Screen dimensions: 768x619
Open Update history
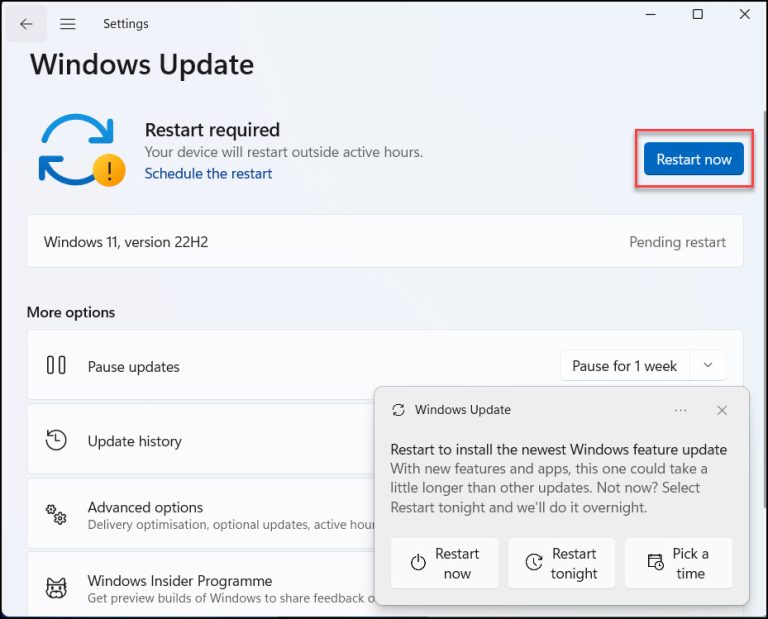pyautogui.click(x=201, y=440)
